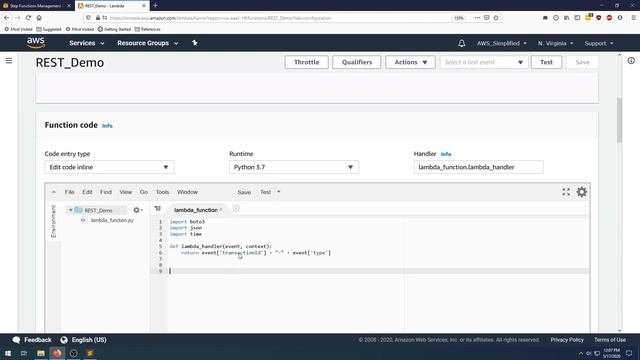Open editor Tools menu
640x360 pixels.
[162, 192]
